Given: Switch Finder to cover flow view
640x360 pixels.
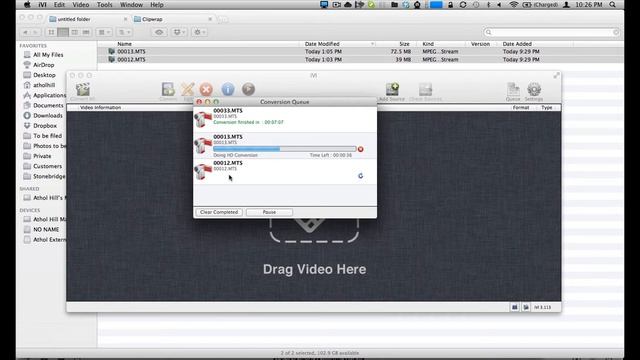Looking at the screenshot, I should [86, 32].
